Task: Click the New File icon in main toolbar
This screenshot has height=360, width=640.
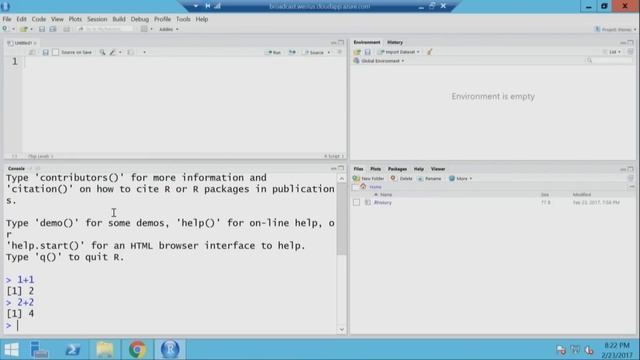Action: [x=5, y=29]
